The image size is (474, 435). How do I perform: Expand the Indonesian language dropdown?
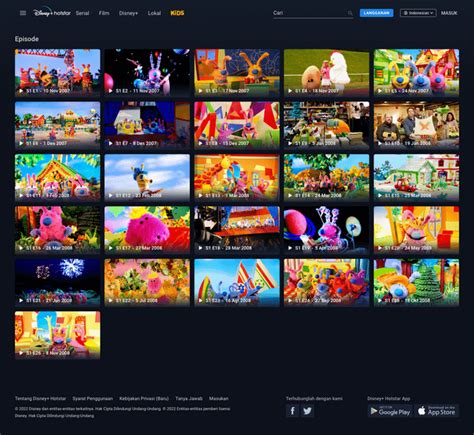coord(418,13)
